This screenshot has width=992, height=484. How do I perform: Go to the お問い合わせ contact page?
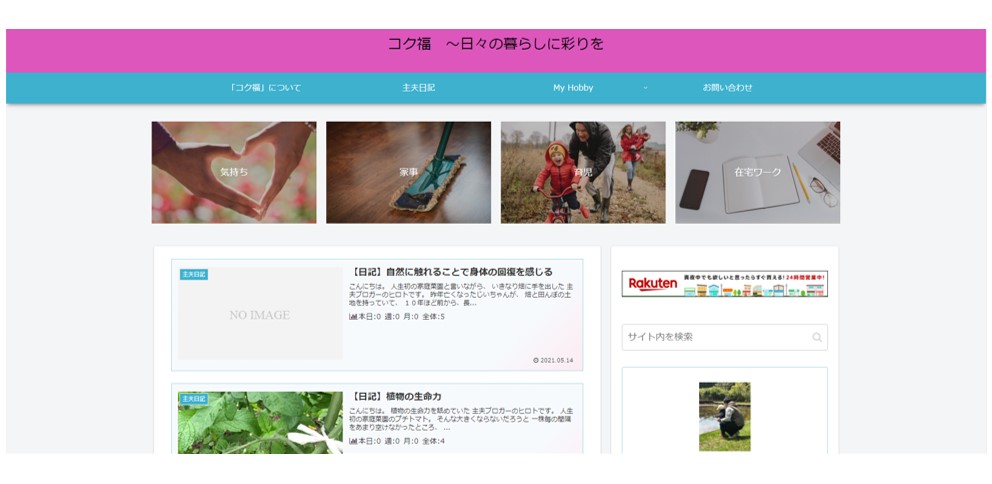coord(727,88)
